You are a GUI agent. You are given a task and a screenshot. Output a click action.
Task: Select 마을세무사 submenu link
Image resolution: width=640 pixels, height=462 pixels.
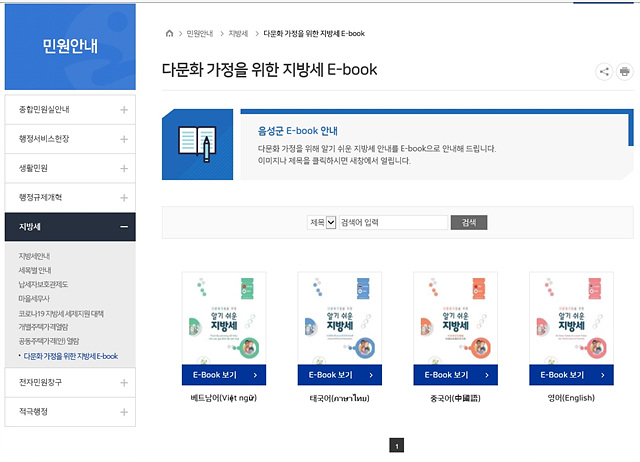pos(34,299)
